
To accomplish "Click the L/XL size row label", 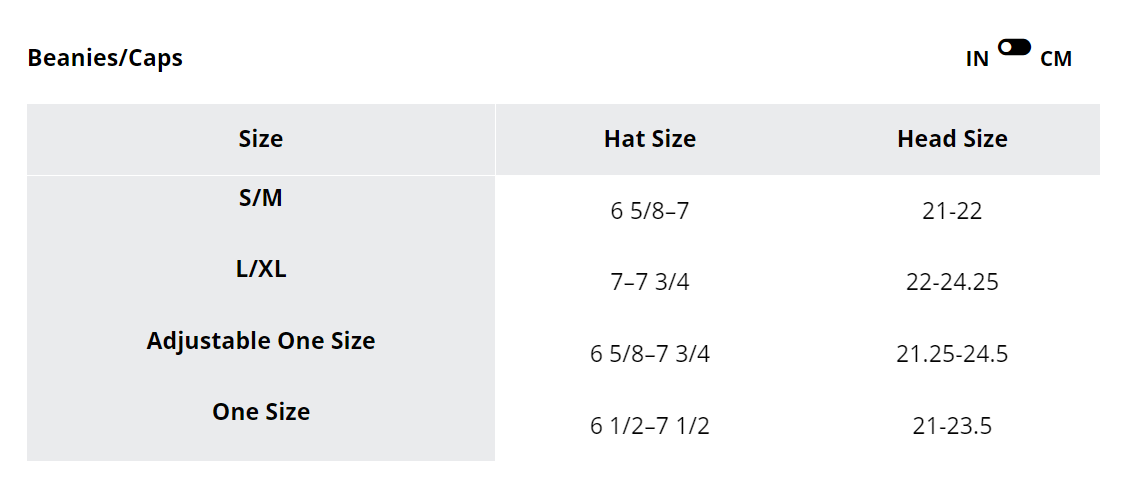I will pos(261,269).
